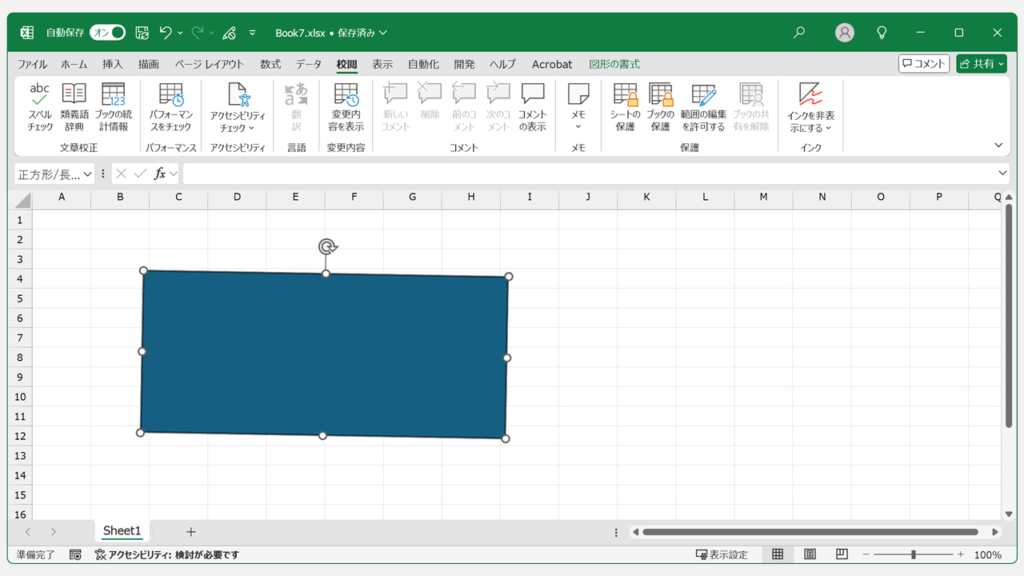Click シートの保護 protect sheet
Image resolution: width=1024 pixels, height=576 pixels.
click(625, 106)
